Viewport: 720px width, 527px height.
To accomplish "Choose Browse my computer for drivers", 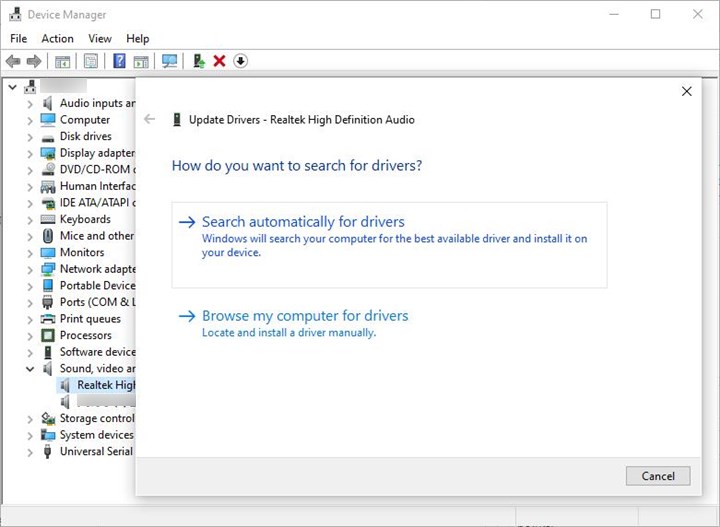I will tap(305, 316).
